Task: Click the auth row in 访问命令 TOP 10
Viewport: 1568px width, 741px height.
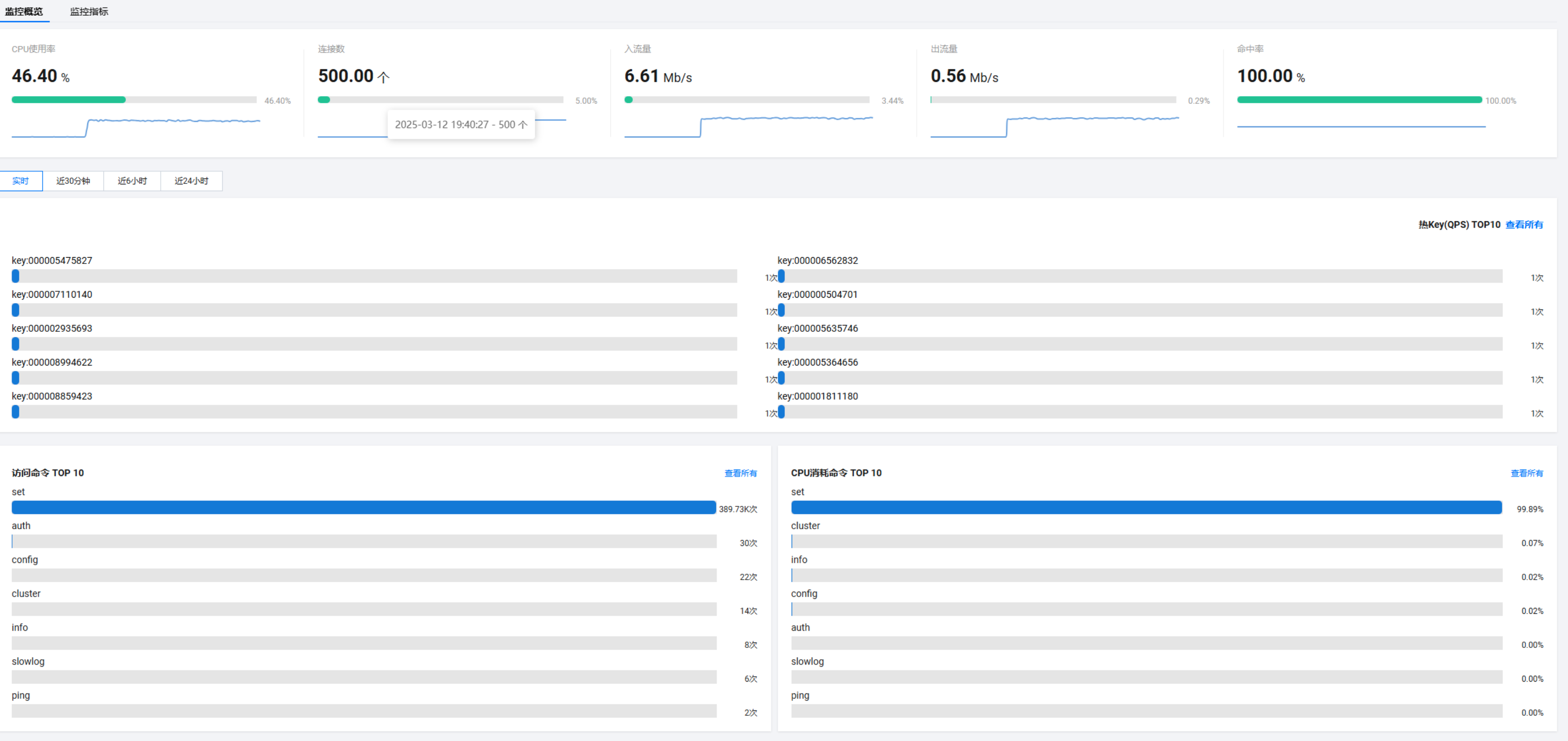Action: (x=363, y=541)
